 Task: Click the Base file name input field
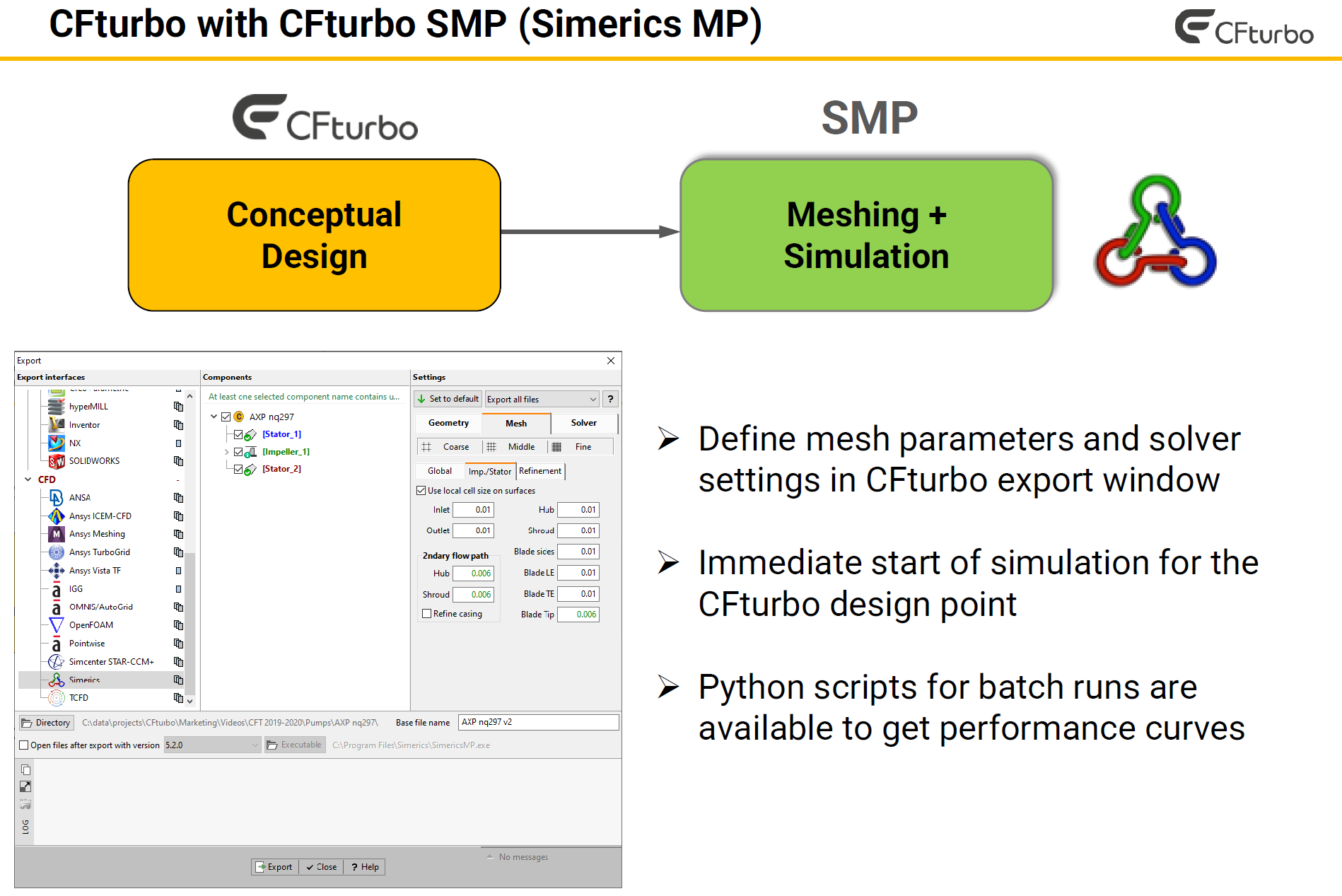[538, 722]
